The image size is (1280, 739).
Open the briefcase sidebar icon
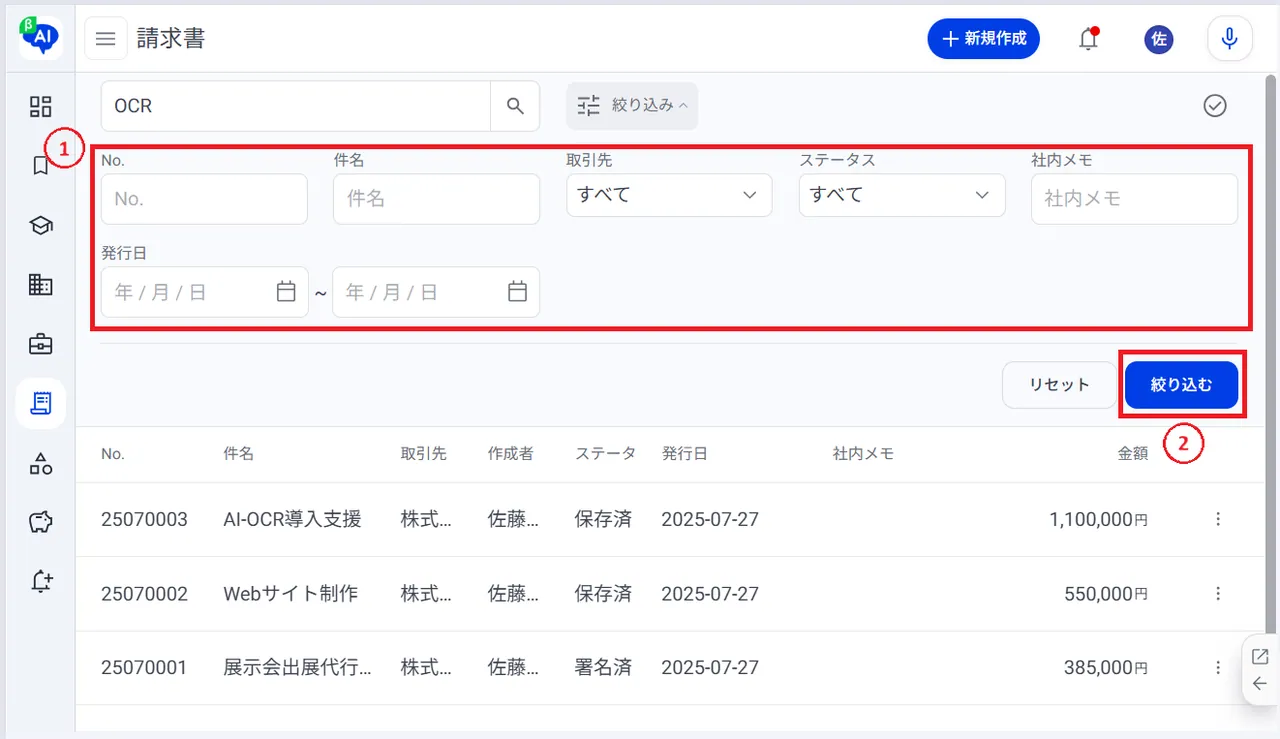tap(41, 344)
